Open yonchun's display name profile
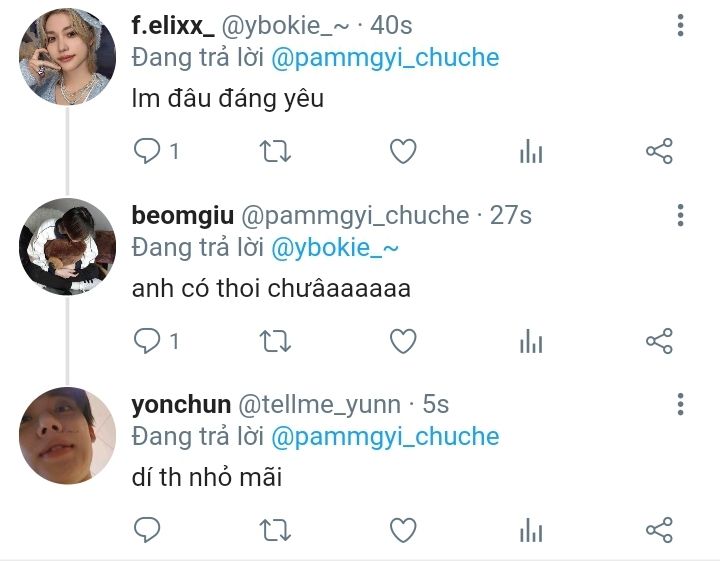Screen dimensions: 720x561 point(181,405)
